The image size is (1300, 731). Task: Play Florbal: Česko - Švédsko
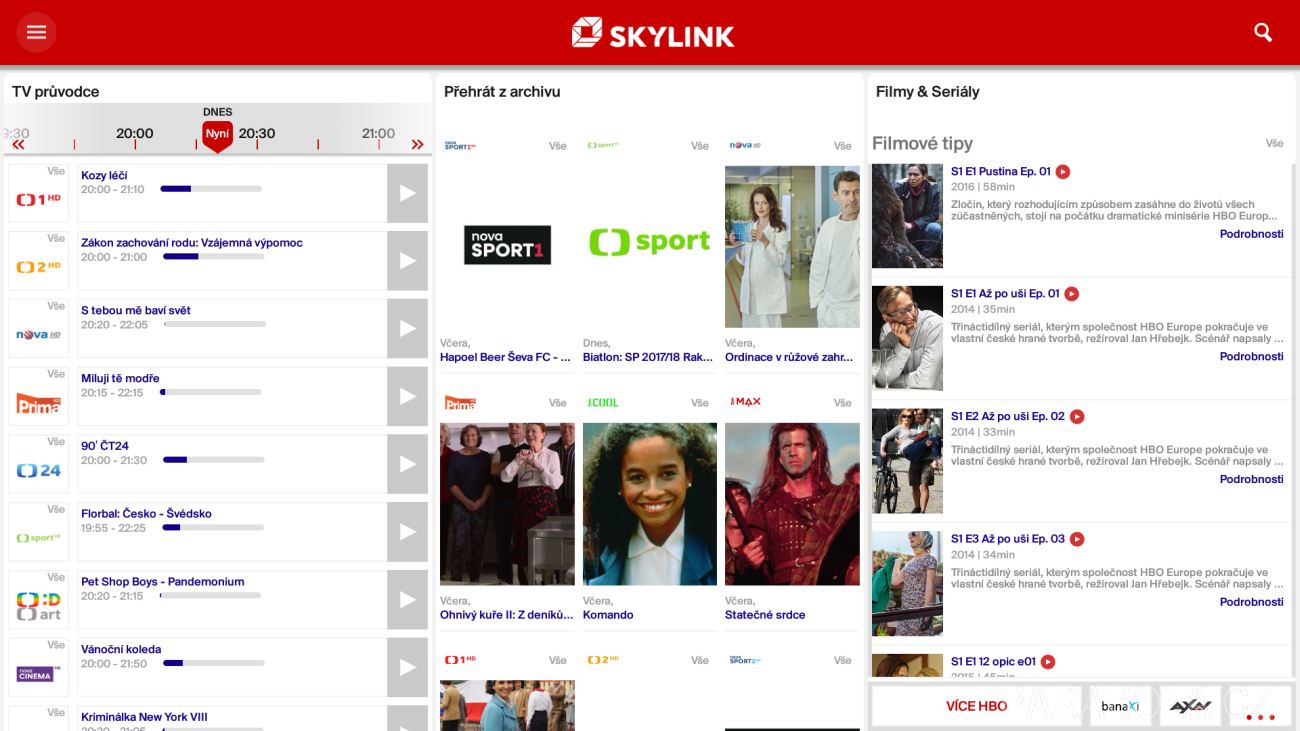point(407,532)
